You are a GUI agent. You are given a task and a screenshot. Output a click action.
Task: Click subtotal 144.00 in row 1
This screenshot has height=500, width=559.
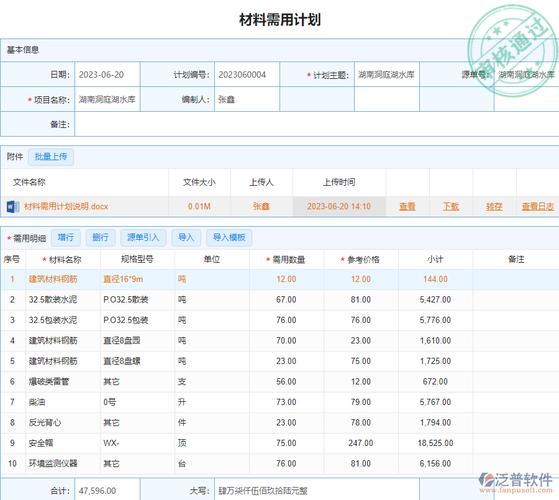(x=435, y=279)
